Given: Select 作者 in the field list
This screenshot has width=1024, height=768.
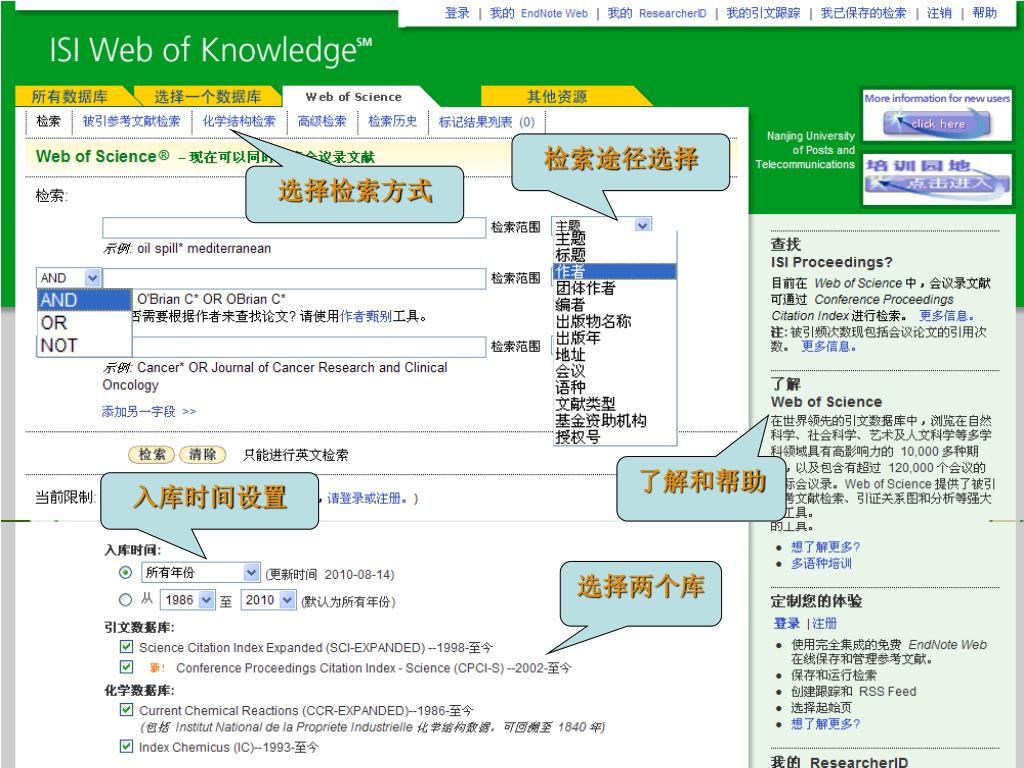Looking at the screenshot, I should click(614, 271).
